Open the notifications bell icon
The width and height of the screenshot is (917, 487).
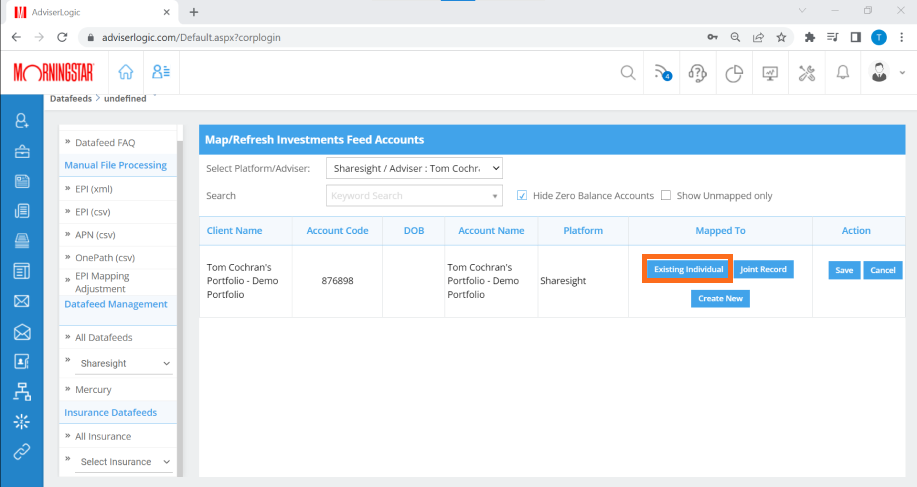click(x=843, y=72)
